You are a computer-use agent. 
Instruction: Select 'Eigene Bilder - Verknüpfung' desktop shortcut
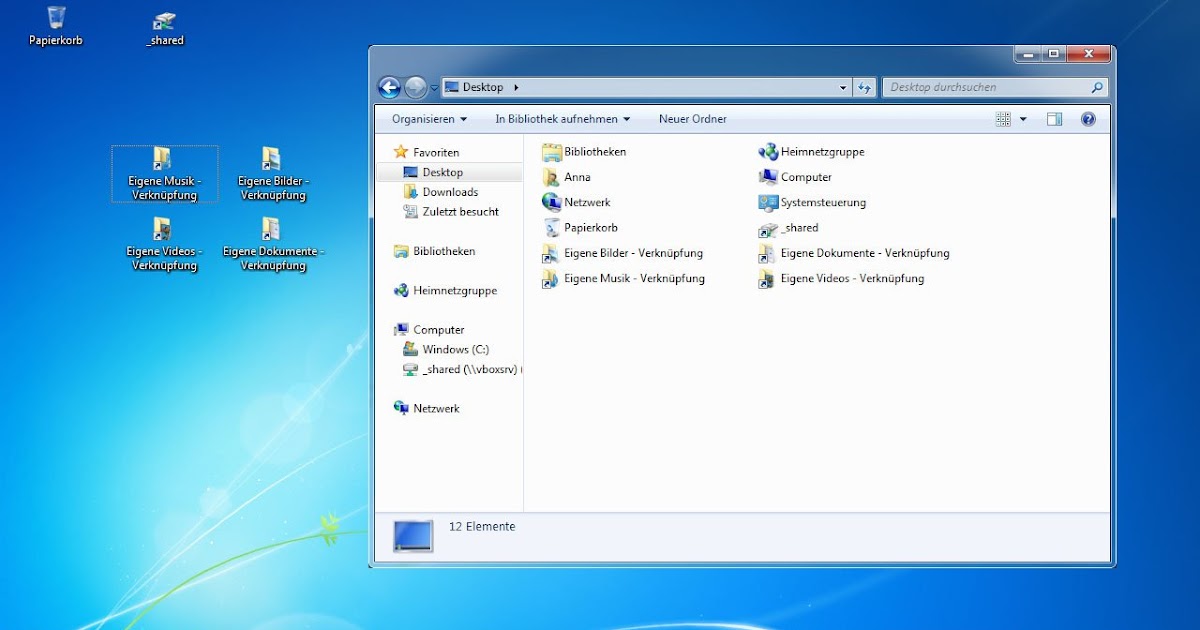coord(273,173)
